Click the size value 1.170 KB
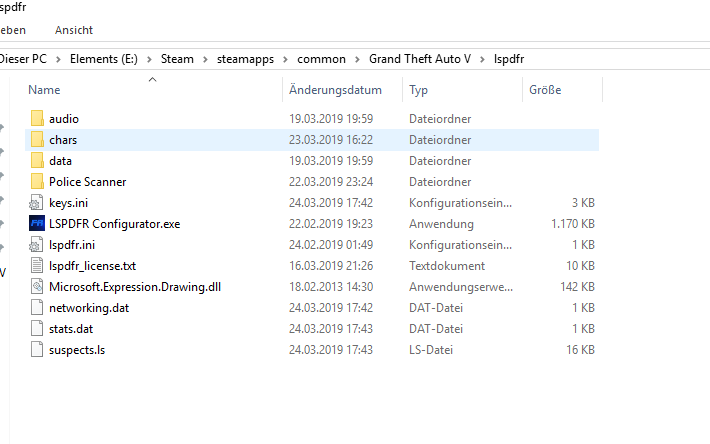Viewport: 710px width, 444px height. 573,224
